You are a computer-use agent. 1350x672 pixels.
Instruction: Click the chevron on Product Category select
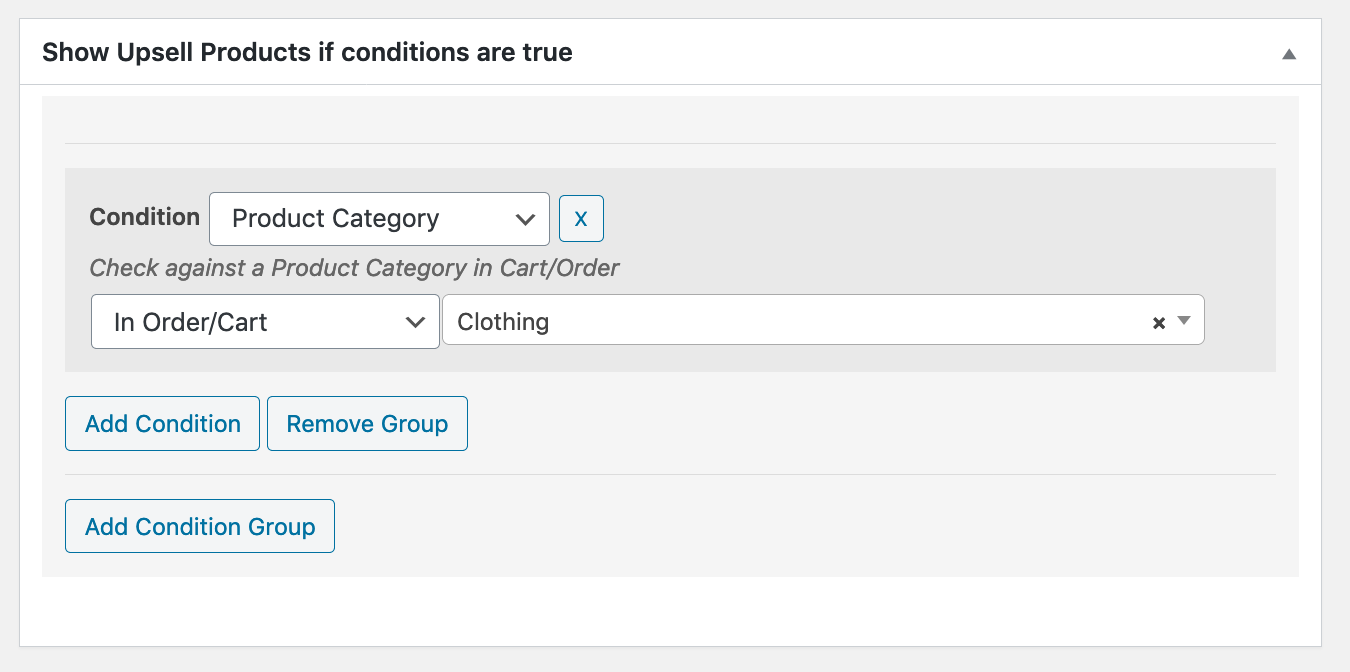[524, 219]
